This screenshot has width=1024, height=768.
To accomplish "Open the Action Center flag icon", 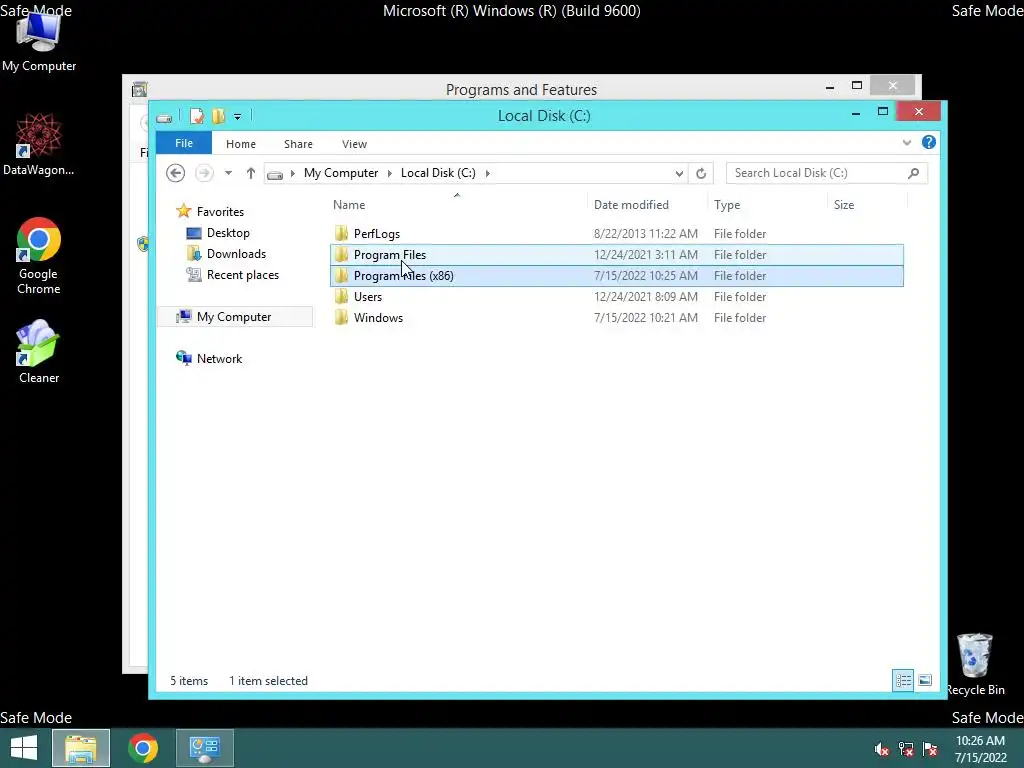I will coord(930,749).
